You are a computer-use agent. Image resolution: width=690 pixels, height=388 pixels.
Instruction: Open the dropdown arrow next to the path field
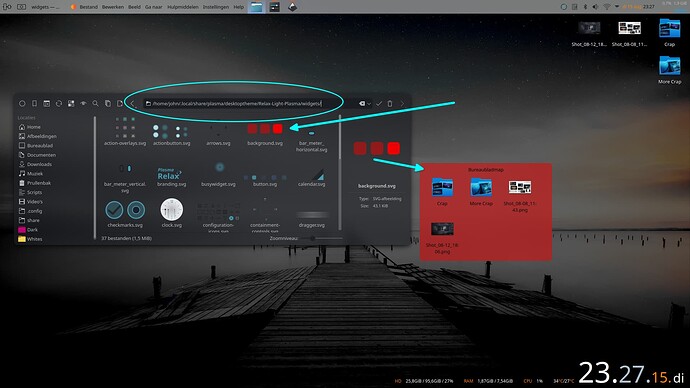[x=369, y=104]
